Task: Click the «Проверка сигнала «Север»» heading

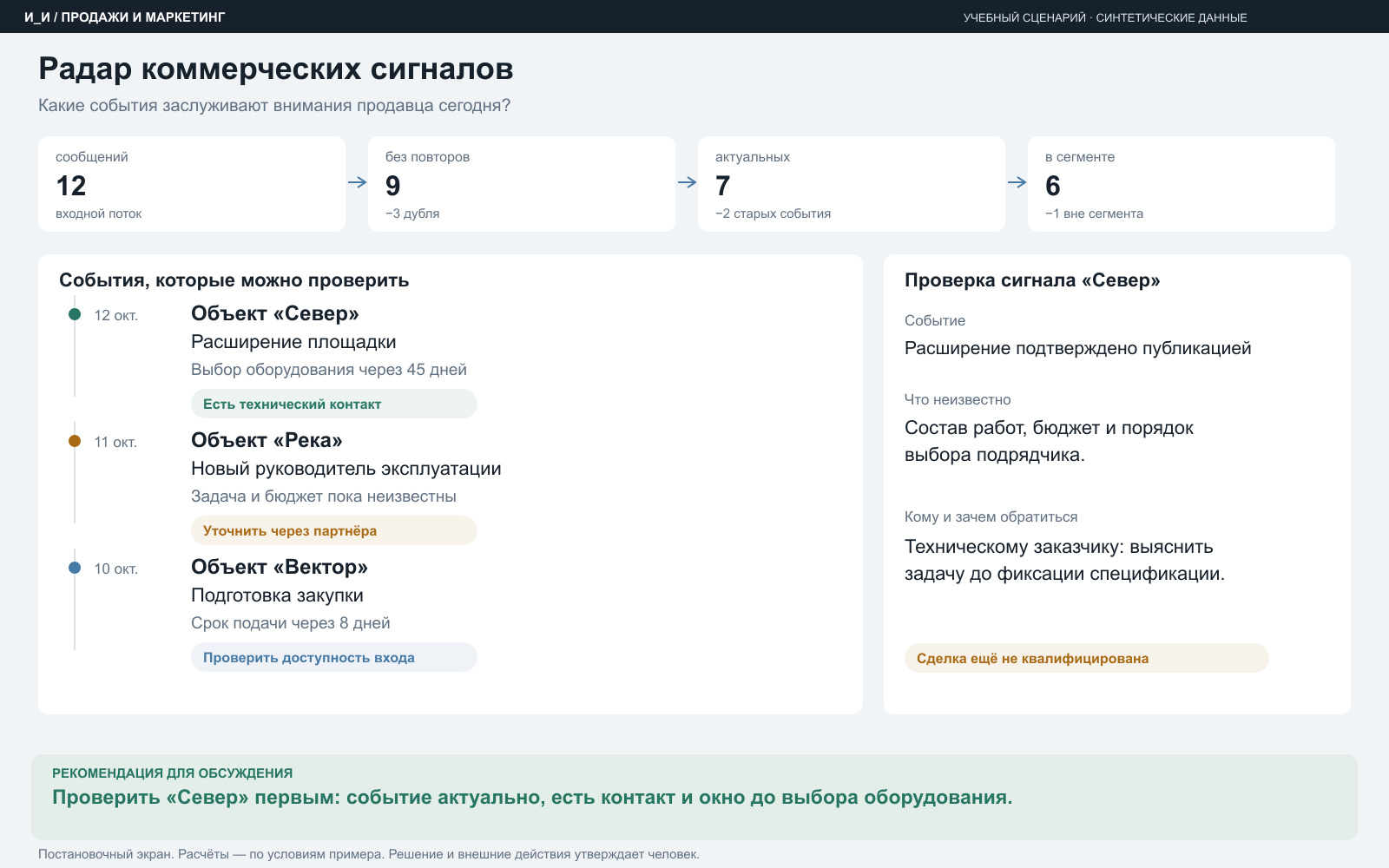Action: pos(1032,280)
